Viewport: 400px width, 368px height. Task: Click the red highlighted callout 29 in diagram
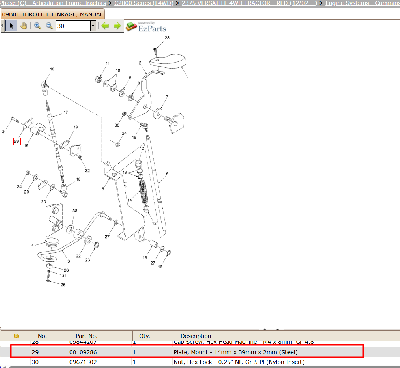point(17,142)
